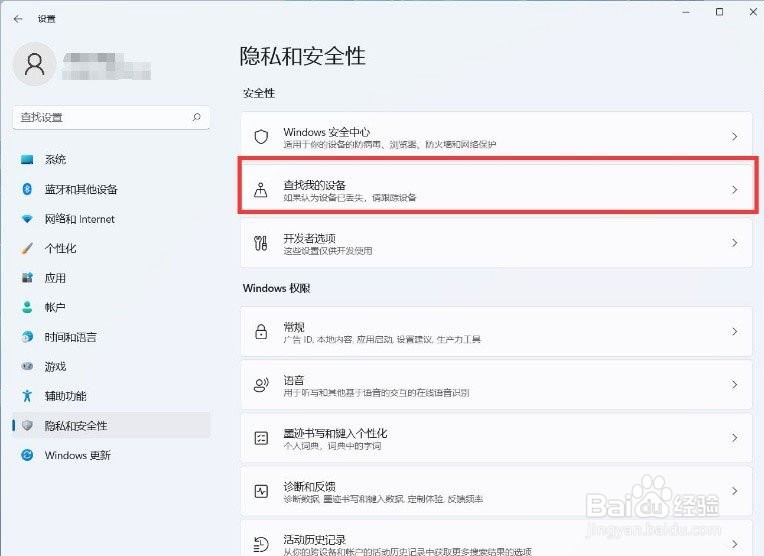The image size is (764, 556).
Task: Click the 系统 monitor icon
Action: (27, 159)
